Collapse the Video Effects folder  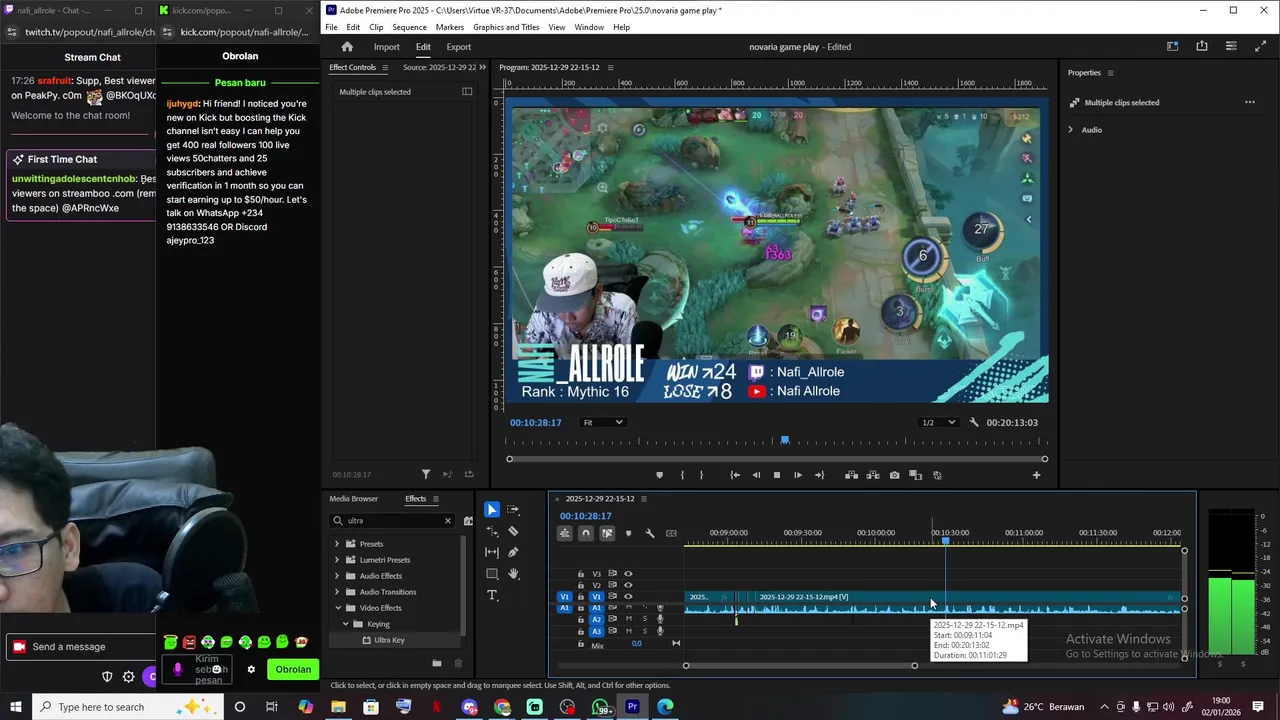tap(337, 608)
